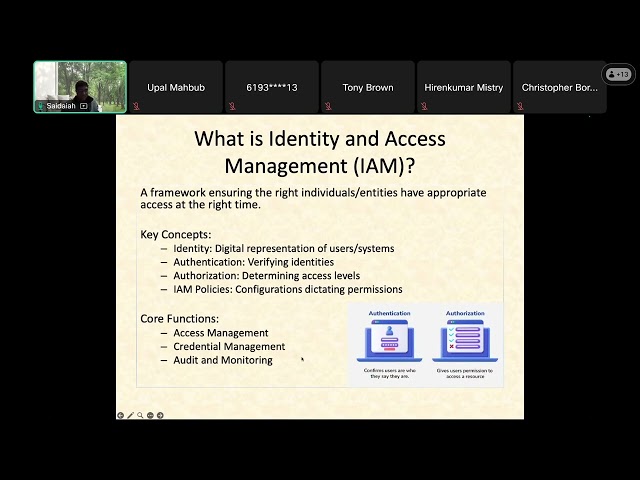Click 'Gives users permission to access a resource' caption
The image size is (640, 480).
coord(465,373)
